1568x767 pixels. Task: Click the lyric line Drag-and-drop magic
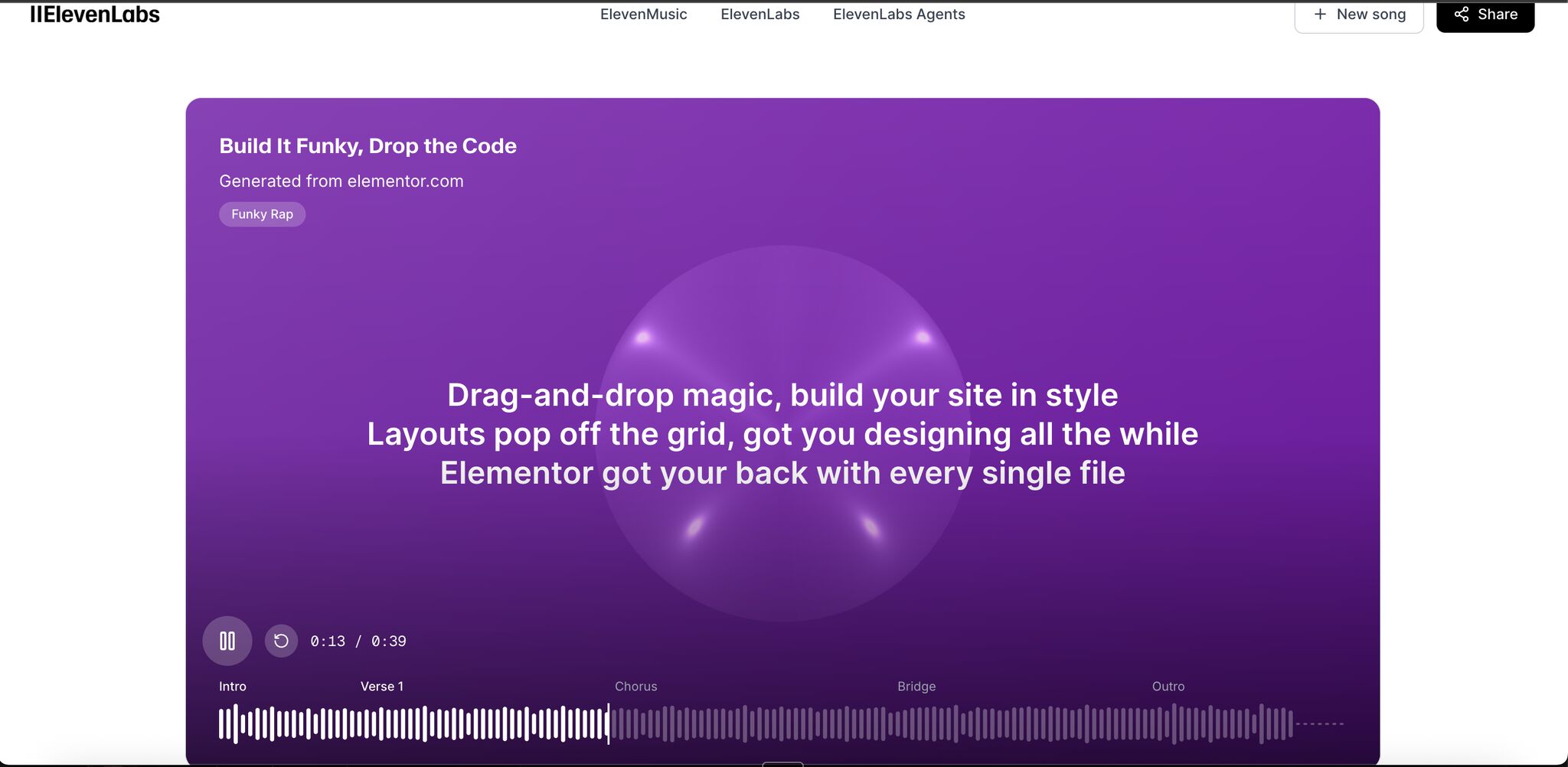tap(782, 395)
